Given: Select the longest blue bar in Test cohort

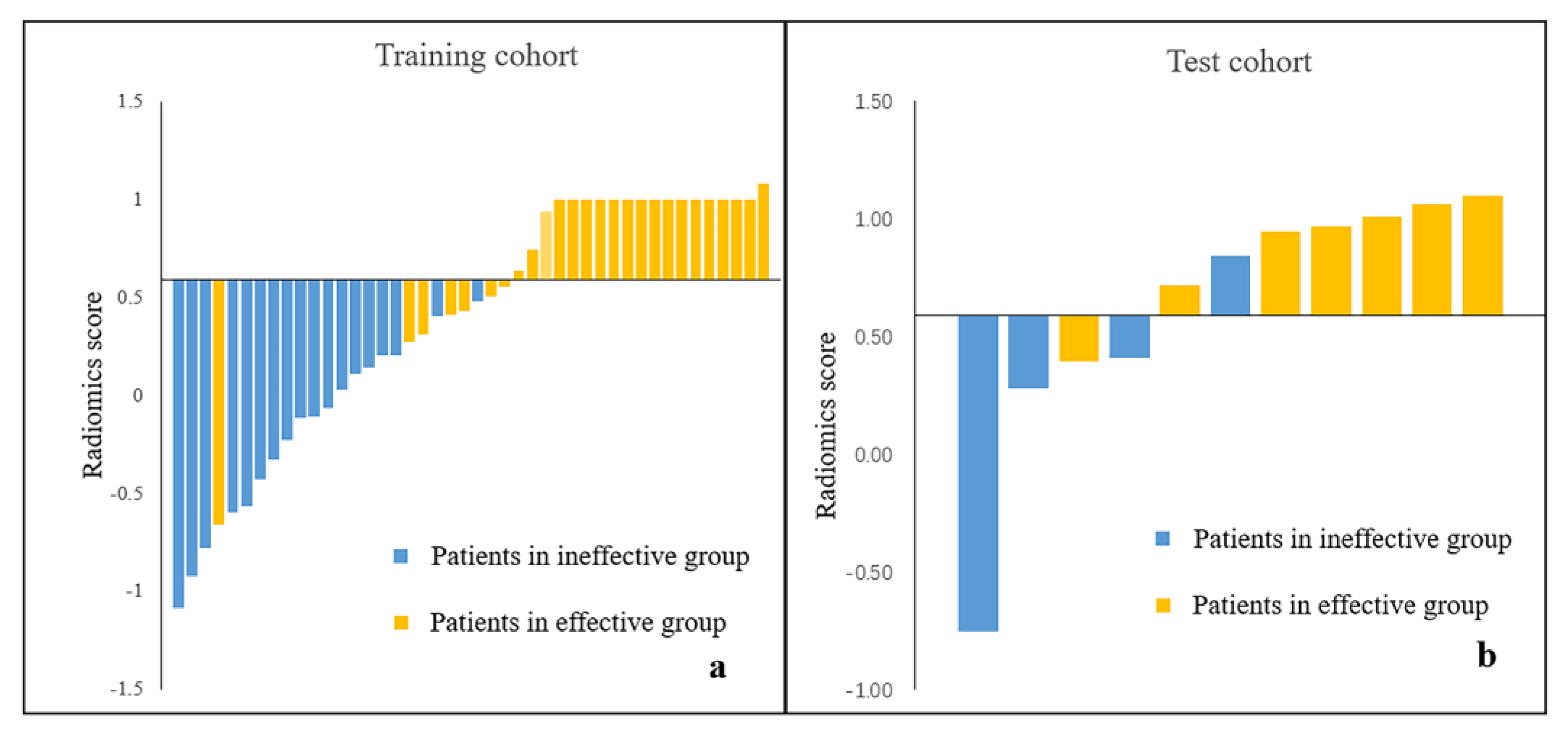Looking at the screenshot, I should 977,473.
